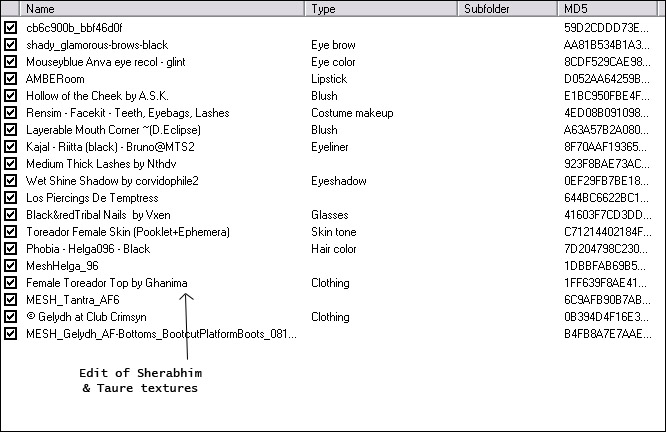Toggle the Los Piercings De Temptress checkbox
This screenshot has width=666, height=432.
(x=10, y=198)
